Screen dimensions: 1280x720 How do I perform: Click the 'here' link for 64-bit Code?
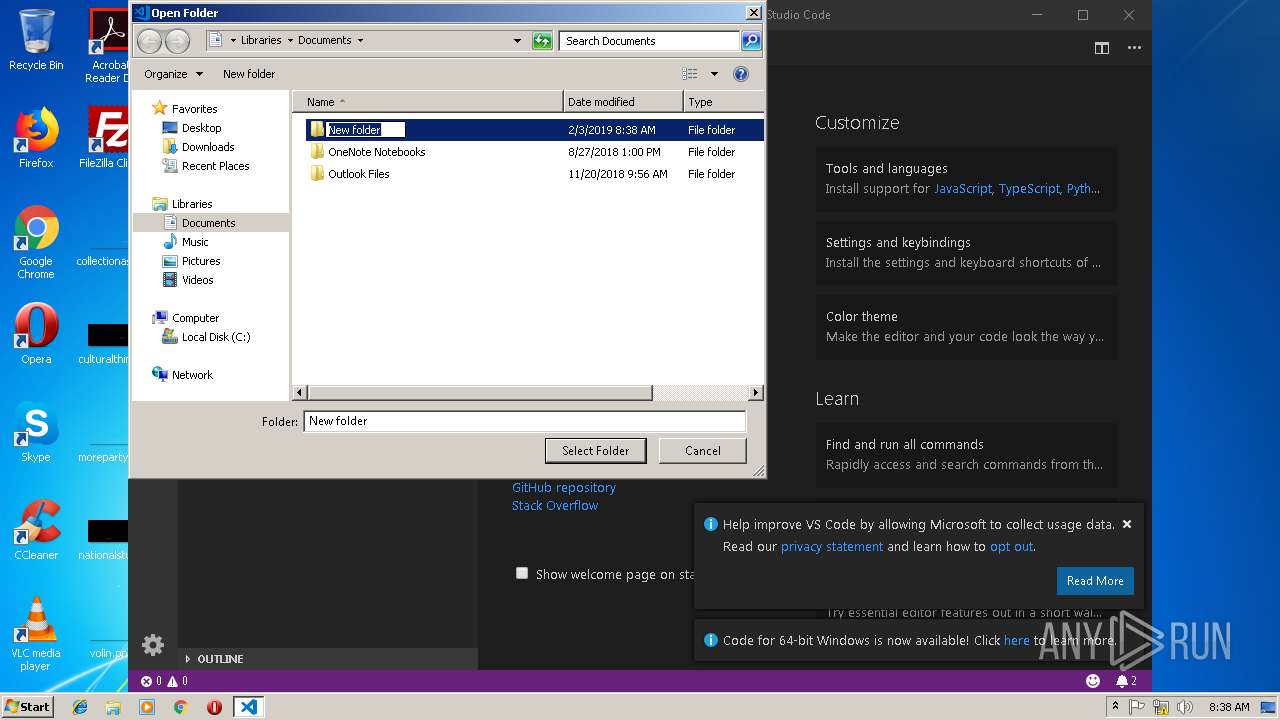(1017, 641)
